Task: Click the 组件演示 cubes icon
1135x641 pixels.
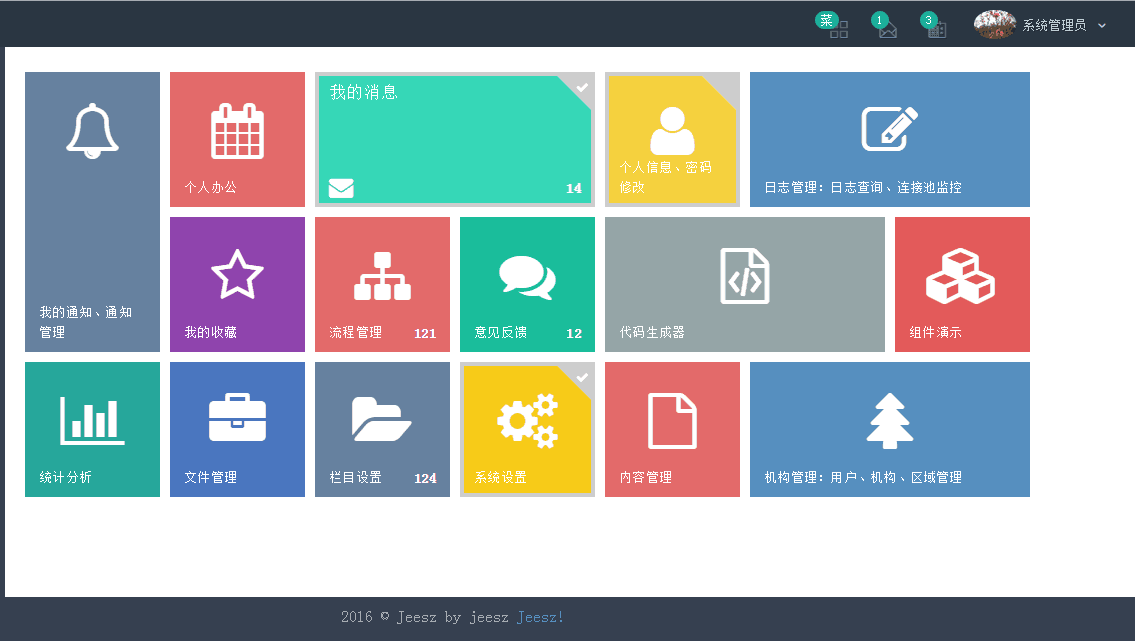Action: [962, 275]
